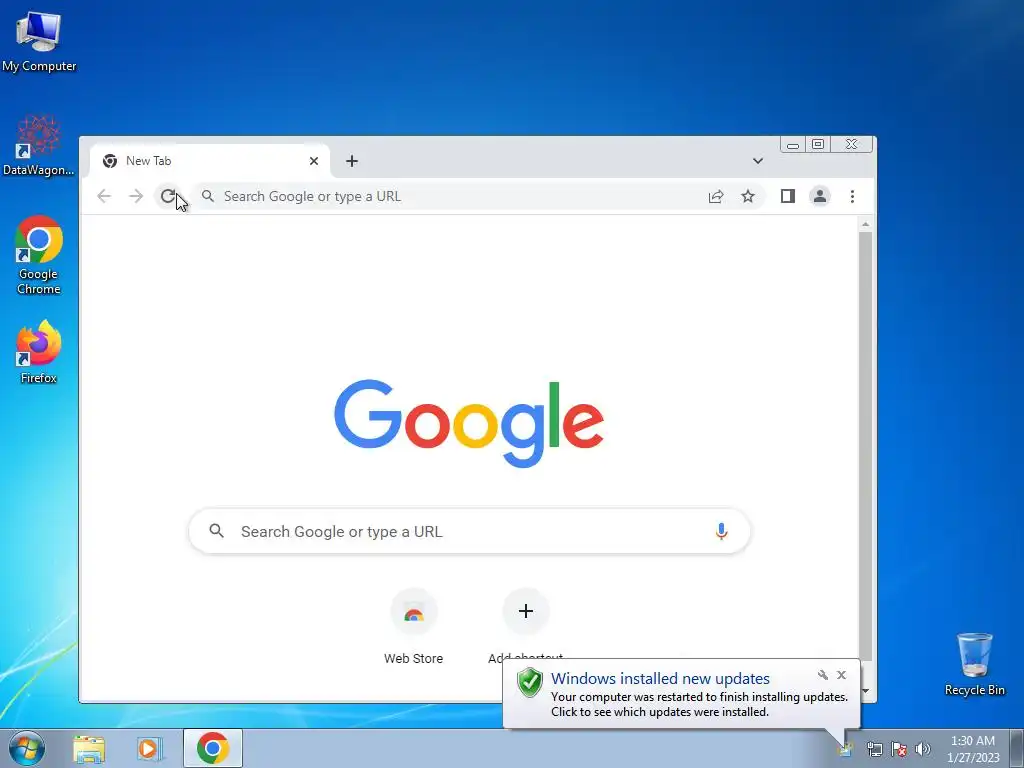The height and width of the screenshot is (768, 1024).
Task: Start voice search with the microphone icon
Action: pos(721,531)
